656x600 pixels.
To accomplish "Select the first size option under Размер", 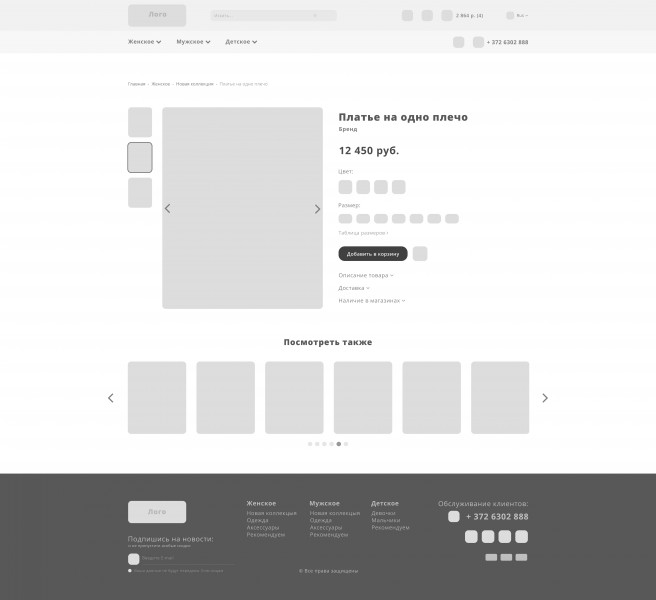I will click(x=345, y=218).
